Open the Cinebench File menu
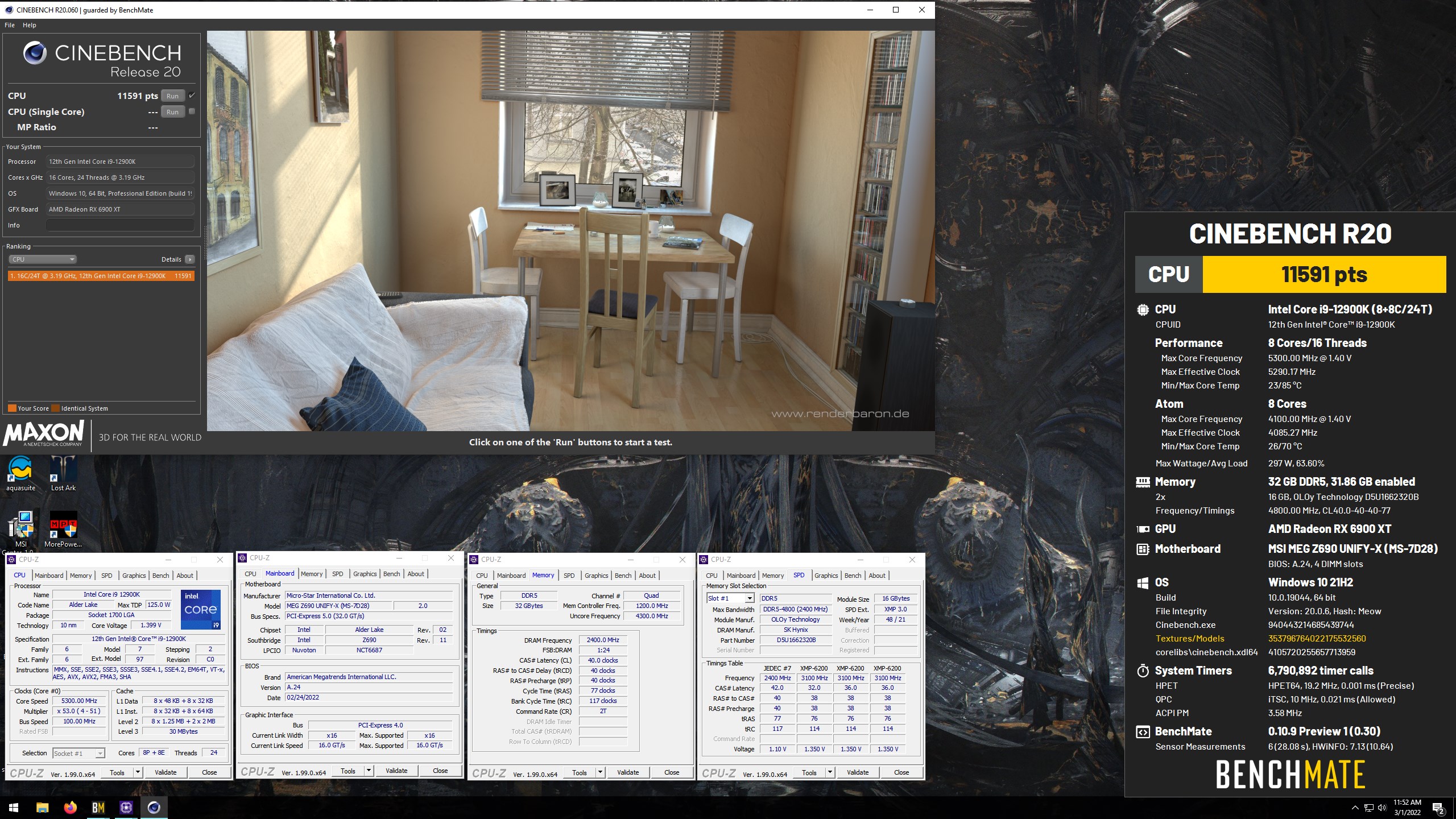 (x=10, y=25)
